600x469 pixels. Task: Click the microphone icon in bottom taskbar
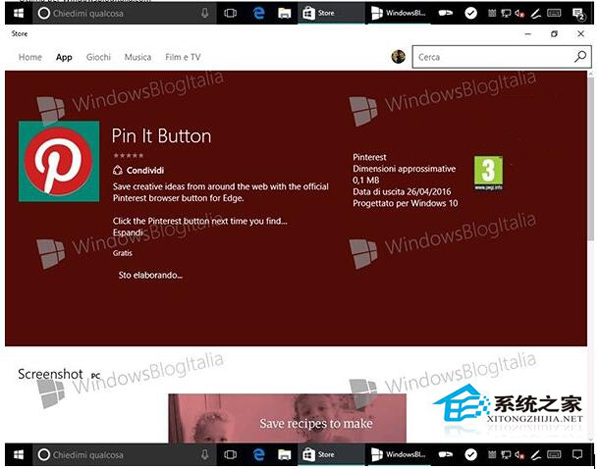pos(205,454)
